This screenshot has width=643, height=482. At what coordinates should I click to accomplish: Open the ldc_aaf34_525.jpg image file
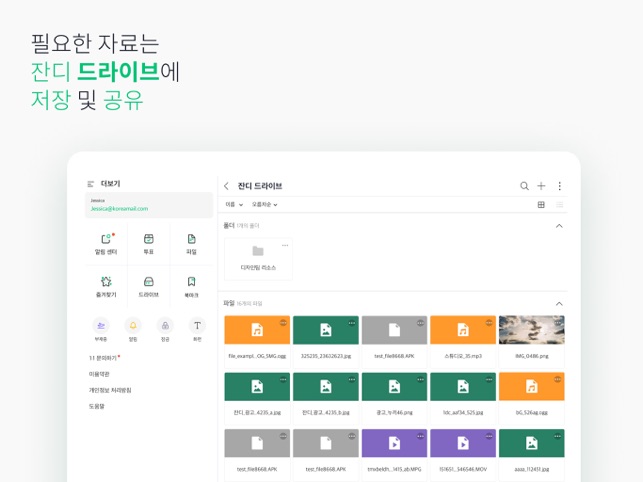(463, 397)
